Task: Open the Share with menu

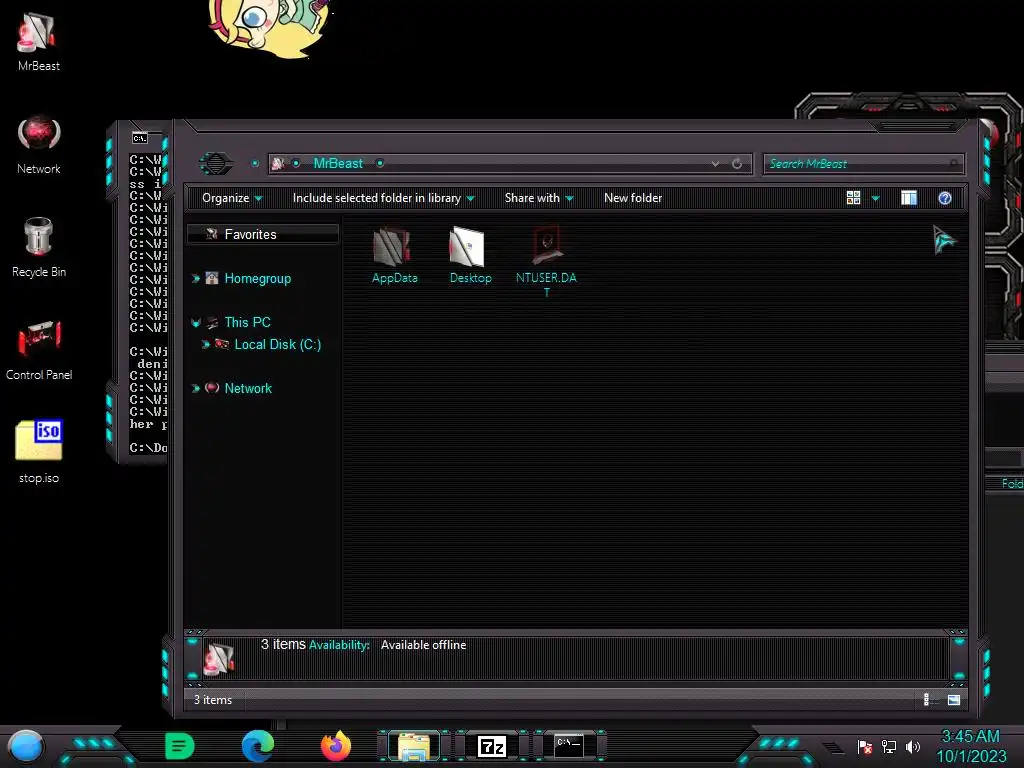Action: coord(539,198)
